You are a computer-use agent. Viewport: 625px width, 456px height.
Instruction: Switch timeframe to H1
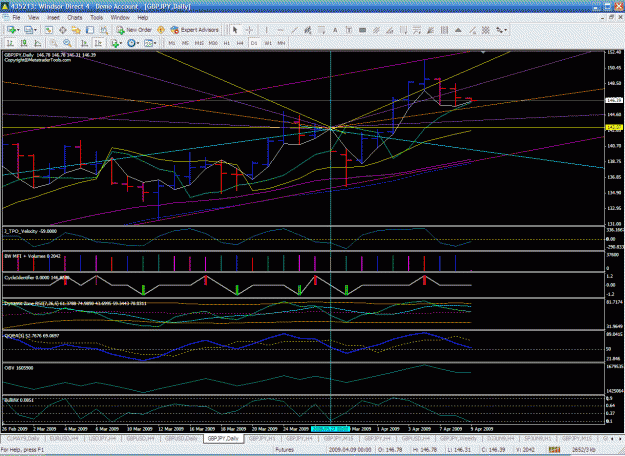(x=226, y=43)
